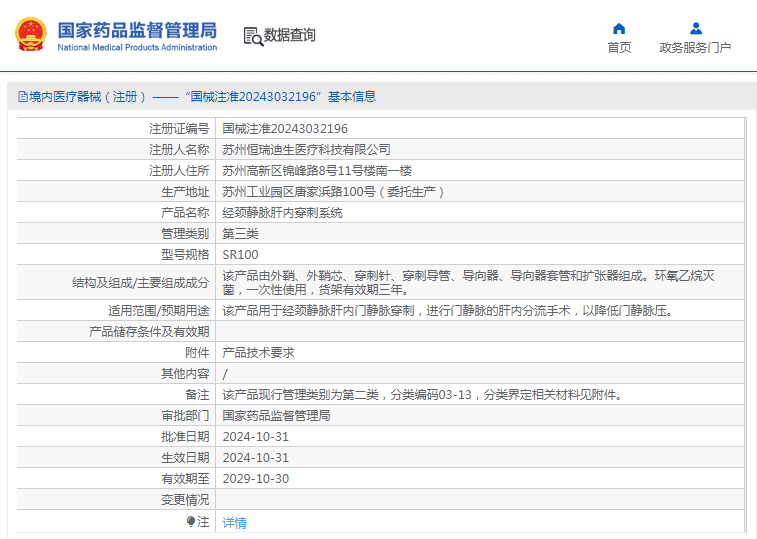
Task: Click the 境内医疗器械（注册）基本信息 heading
Action: (202, 97)
